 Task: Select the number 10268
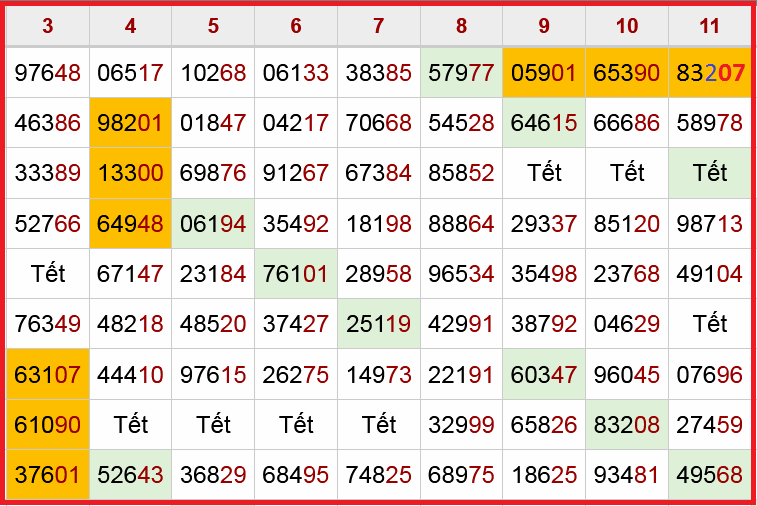tap(213, 73)
